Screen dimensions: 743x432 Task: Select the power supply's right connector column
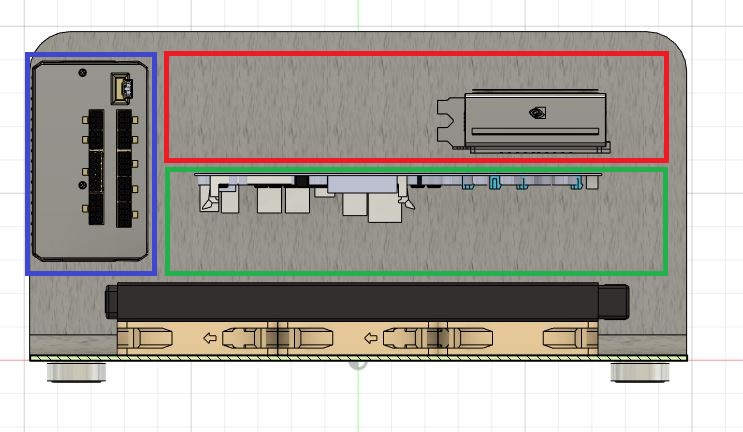point(124,168)
